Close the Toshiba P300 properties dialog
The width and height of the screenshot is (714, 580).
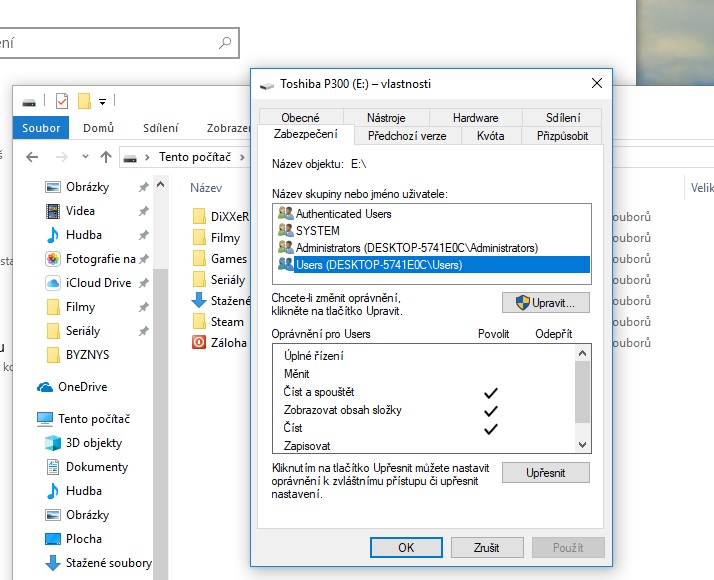pyautogui.click(x=597, y=83)
